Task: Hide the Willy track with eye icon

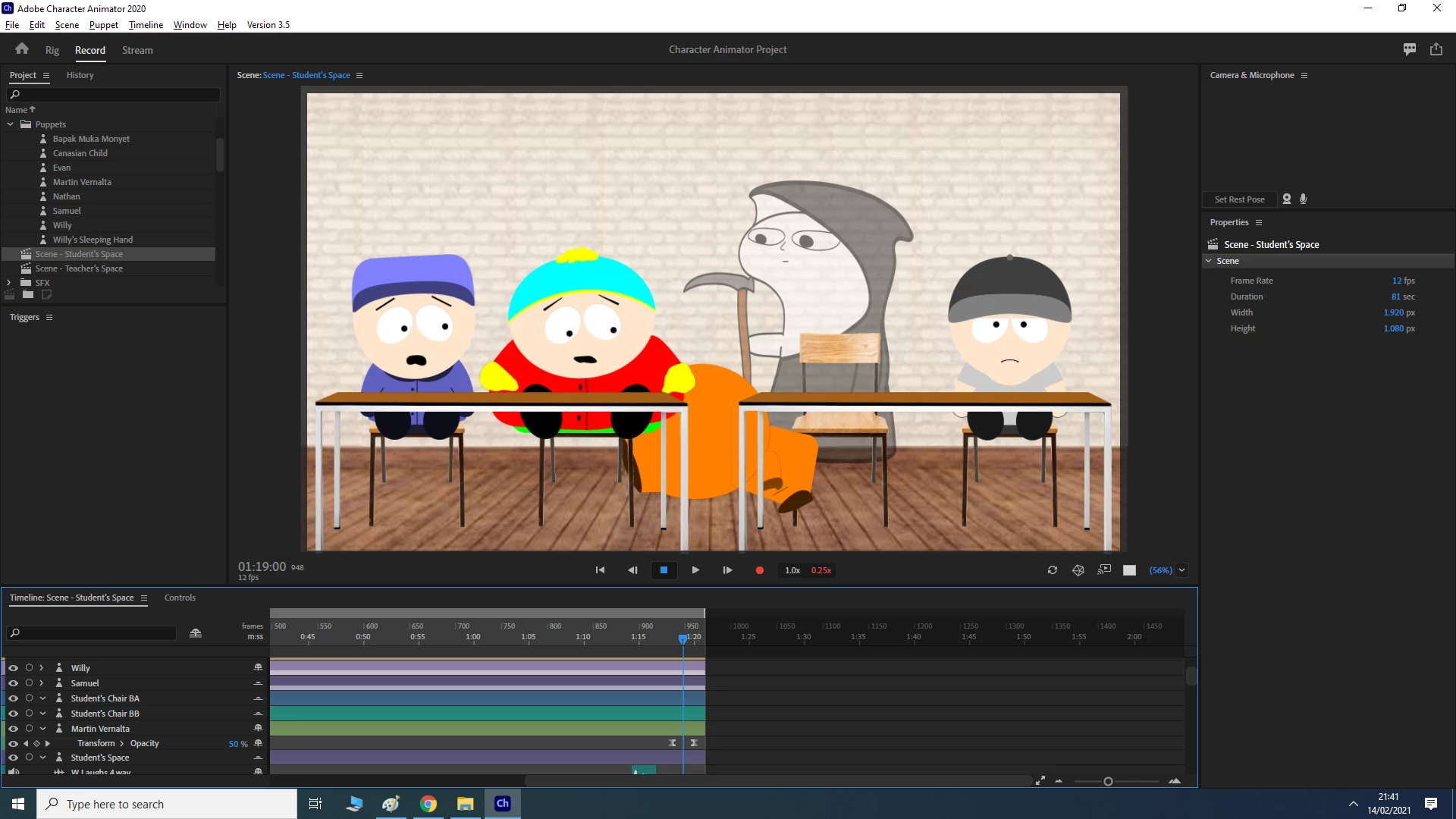Action: click(x=13, y=668)
